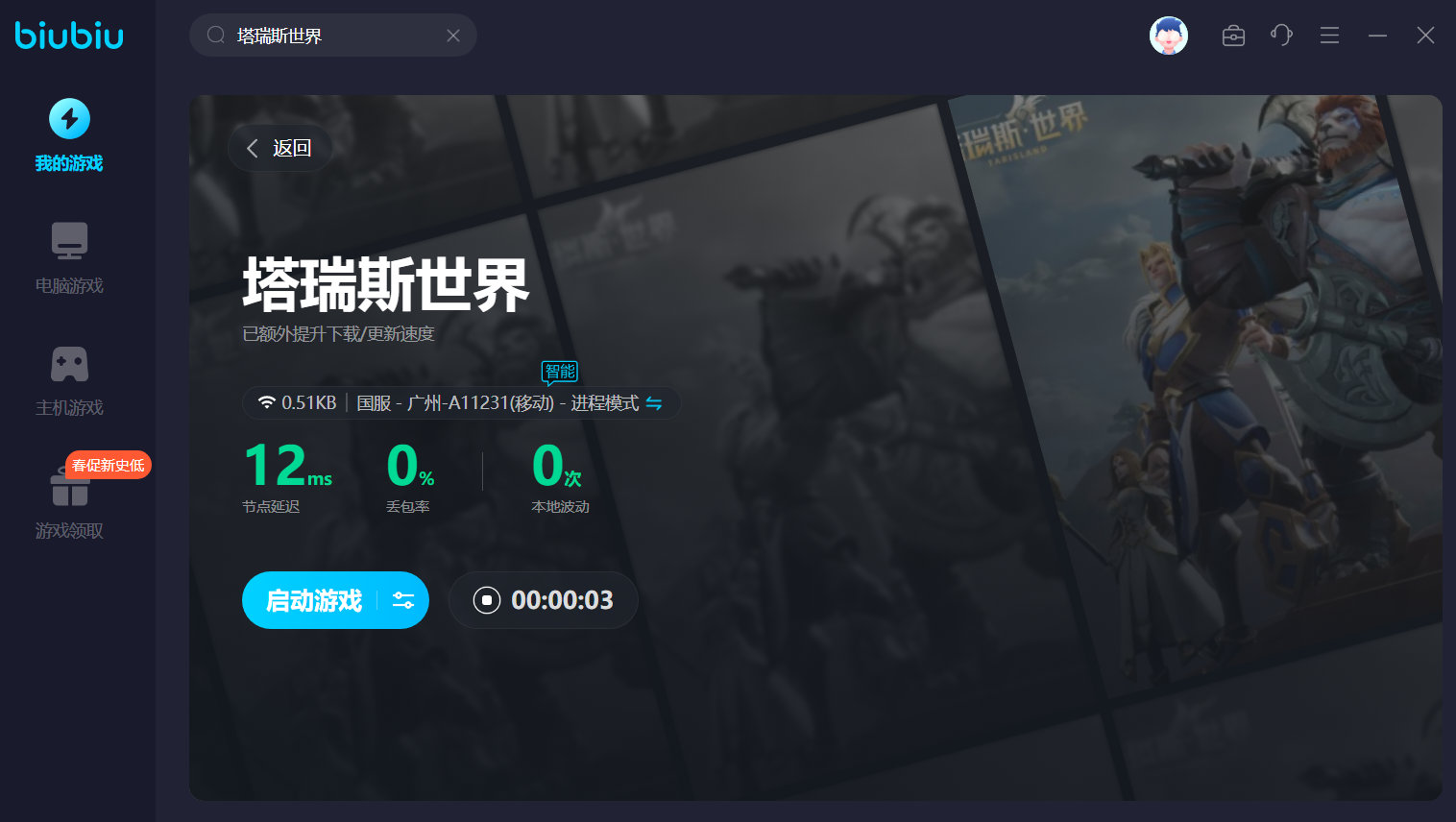Clear the search box text
This screenshot has height=822, width=1456.
453,36
